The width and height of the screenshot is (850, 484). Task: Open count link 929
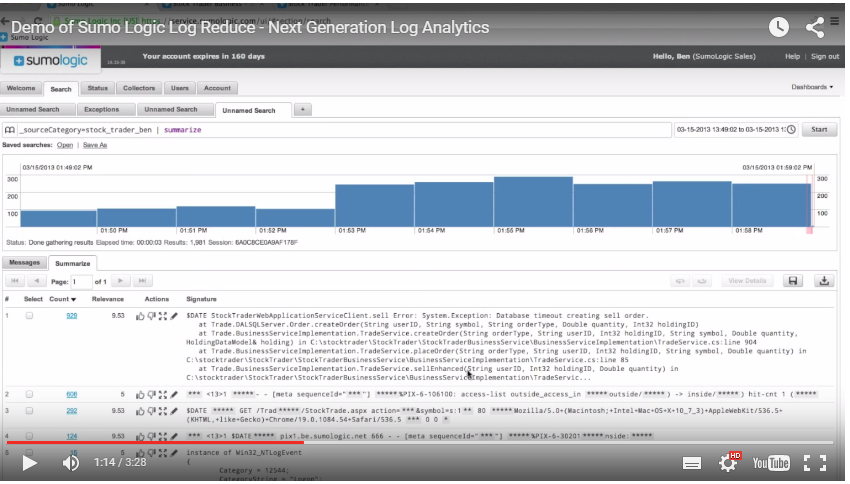pos(72,315)
